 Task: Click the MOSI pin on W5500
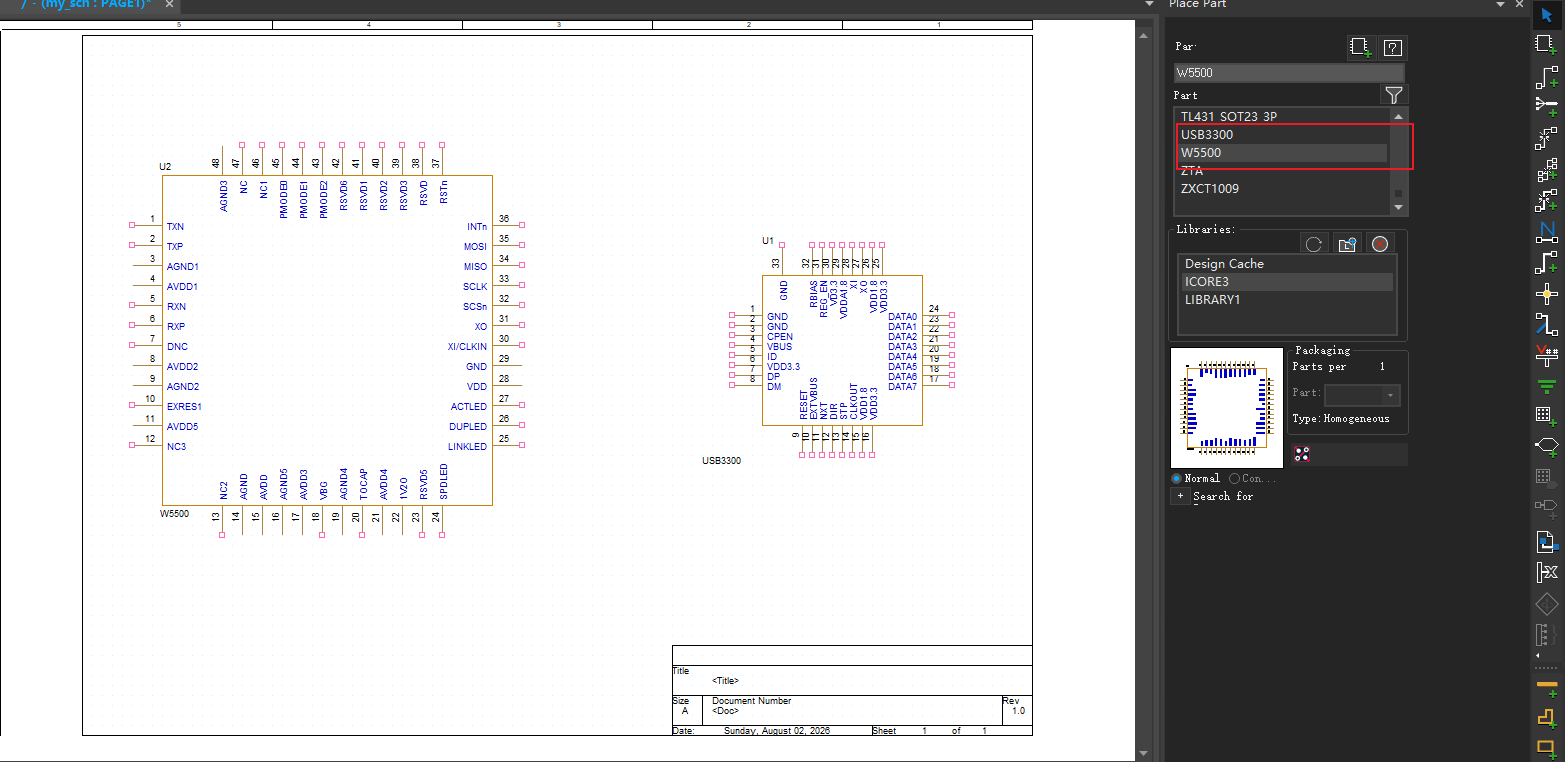pos(475,247)
